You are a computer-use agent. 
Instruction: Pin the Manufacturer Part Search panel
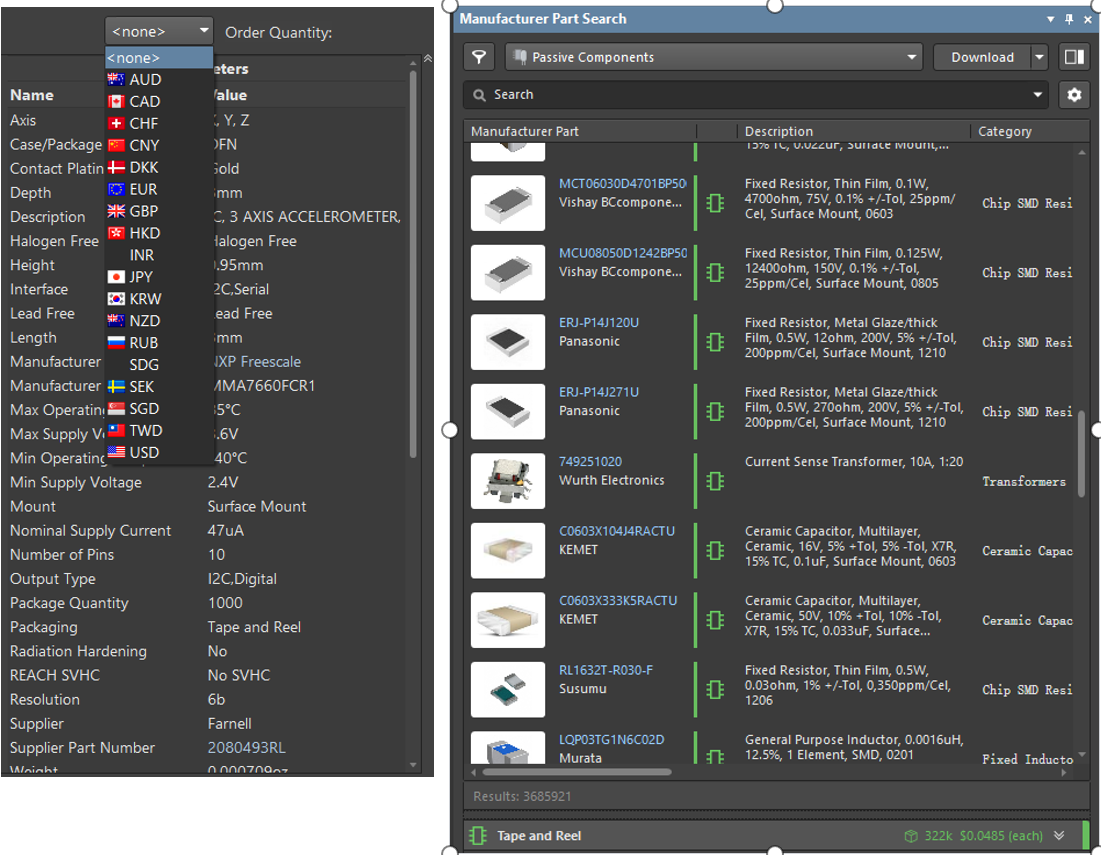(x=1069, y=20)
